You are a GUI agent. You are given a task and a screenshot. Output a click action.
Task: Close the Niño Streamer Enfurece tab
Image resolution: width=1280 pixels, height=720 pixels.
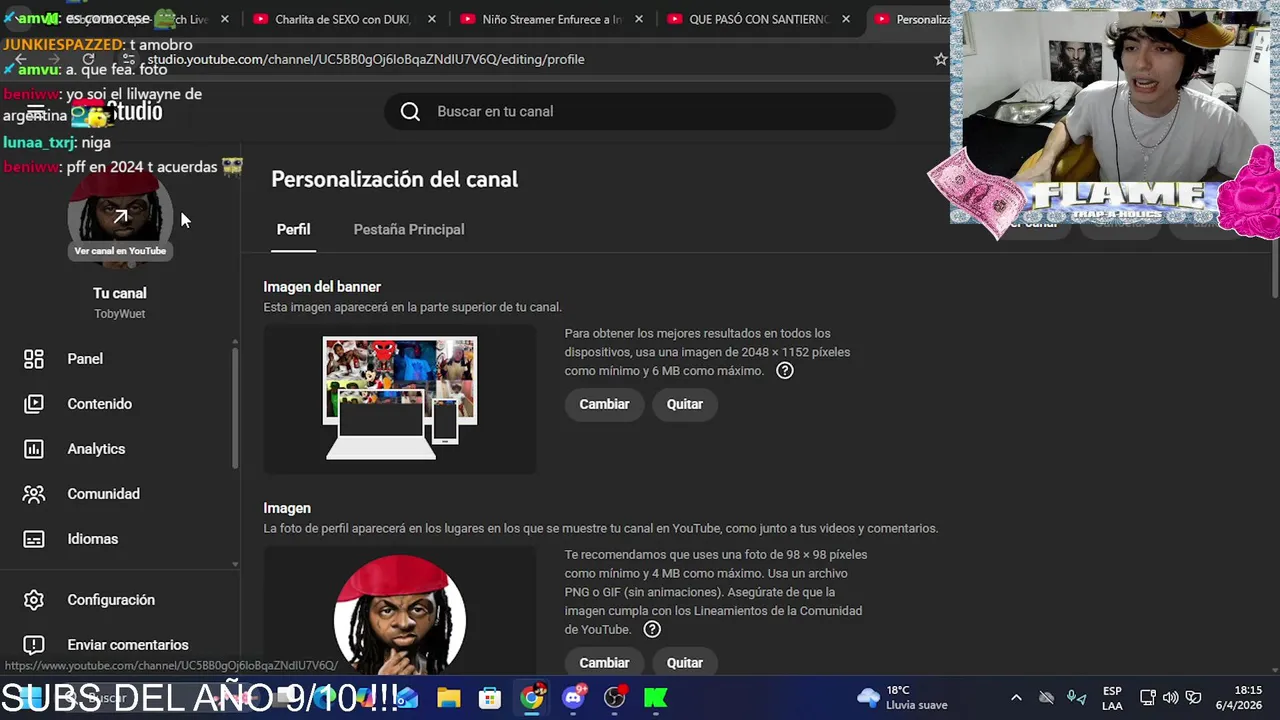point(639,19)
